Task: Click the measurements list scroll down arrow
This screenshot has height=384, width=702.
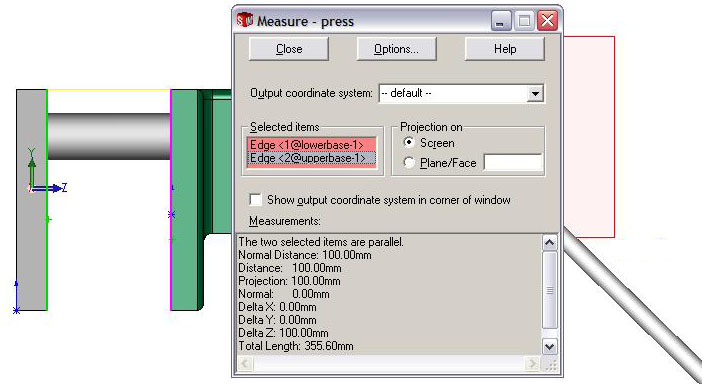Action: pyautogui.click(x=549, y=346)
